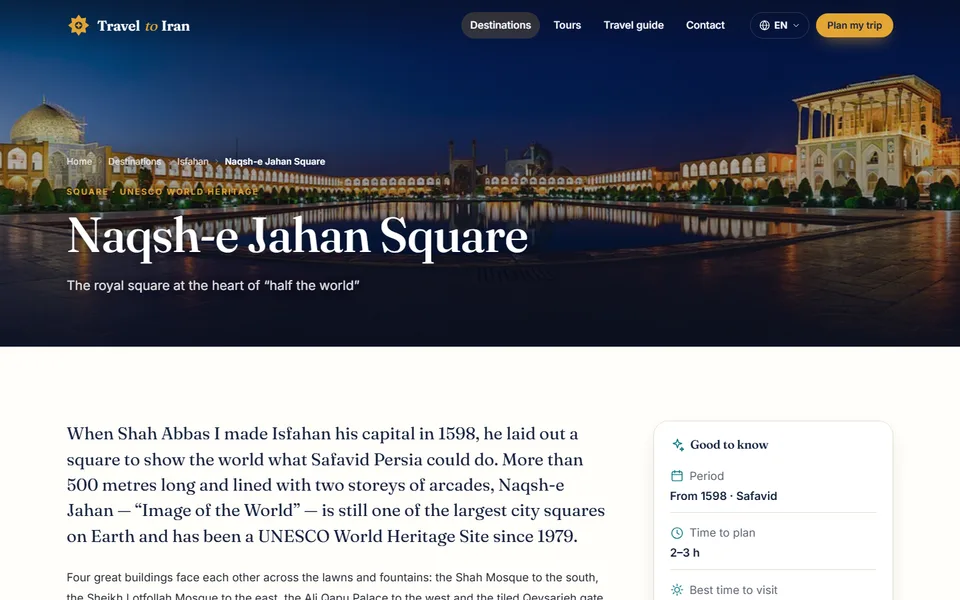Follow the Isfahan breadcrumb link

(193, 162)
